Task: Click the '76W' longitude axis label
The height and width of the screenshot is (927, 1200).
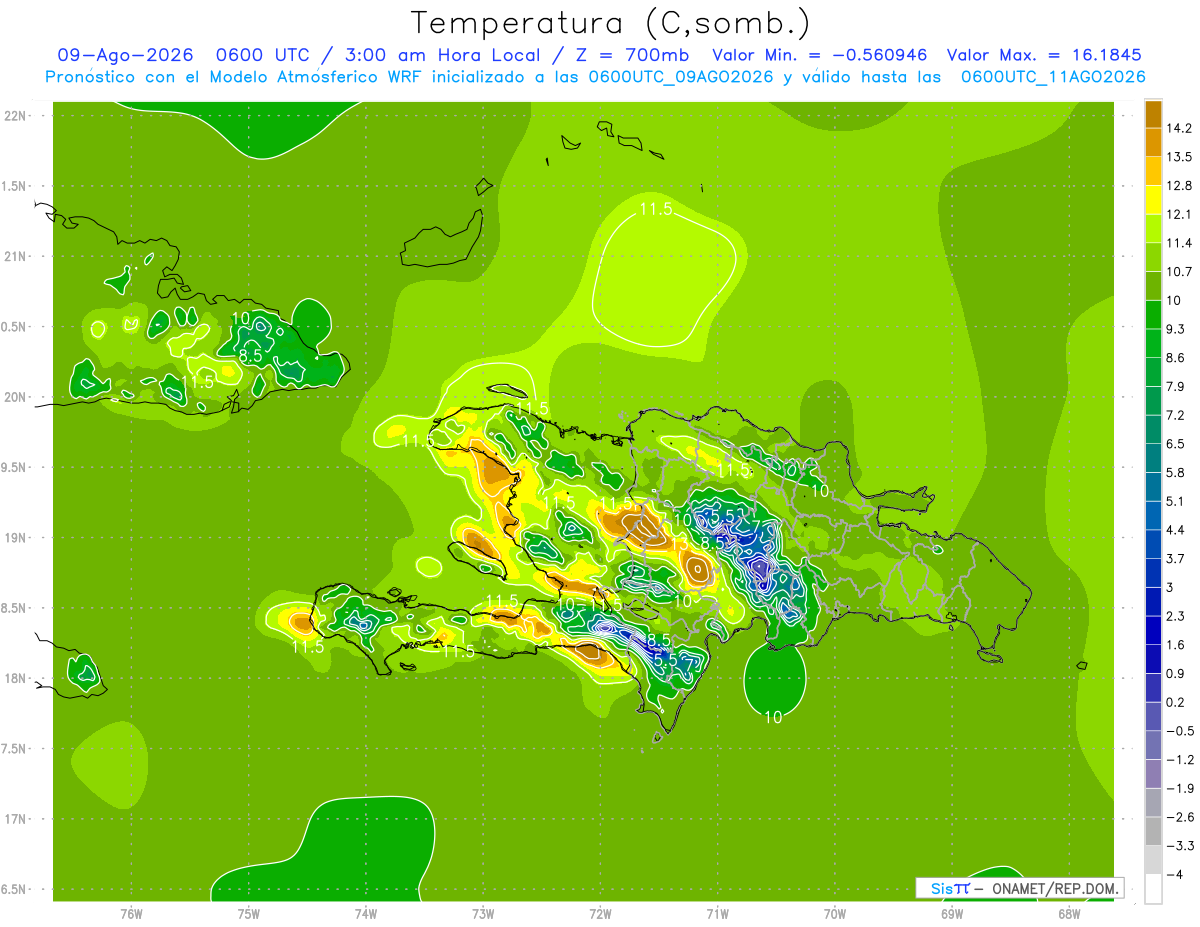Action: pos(131,914)
